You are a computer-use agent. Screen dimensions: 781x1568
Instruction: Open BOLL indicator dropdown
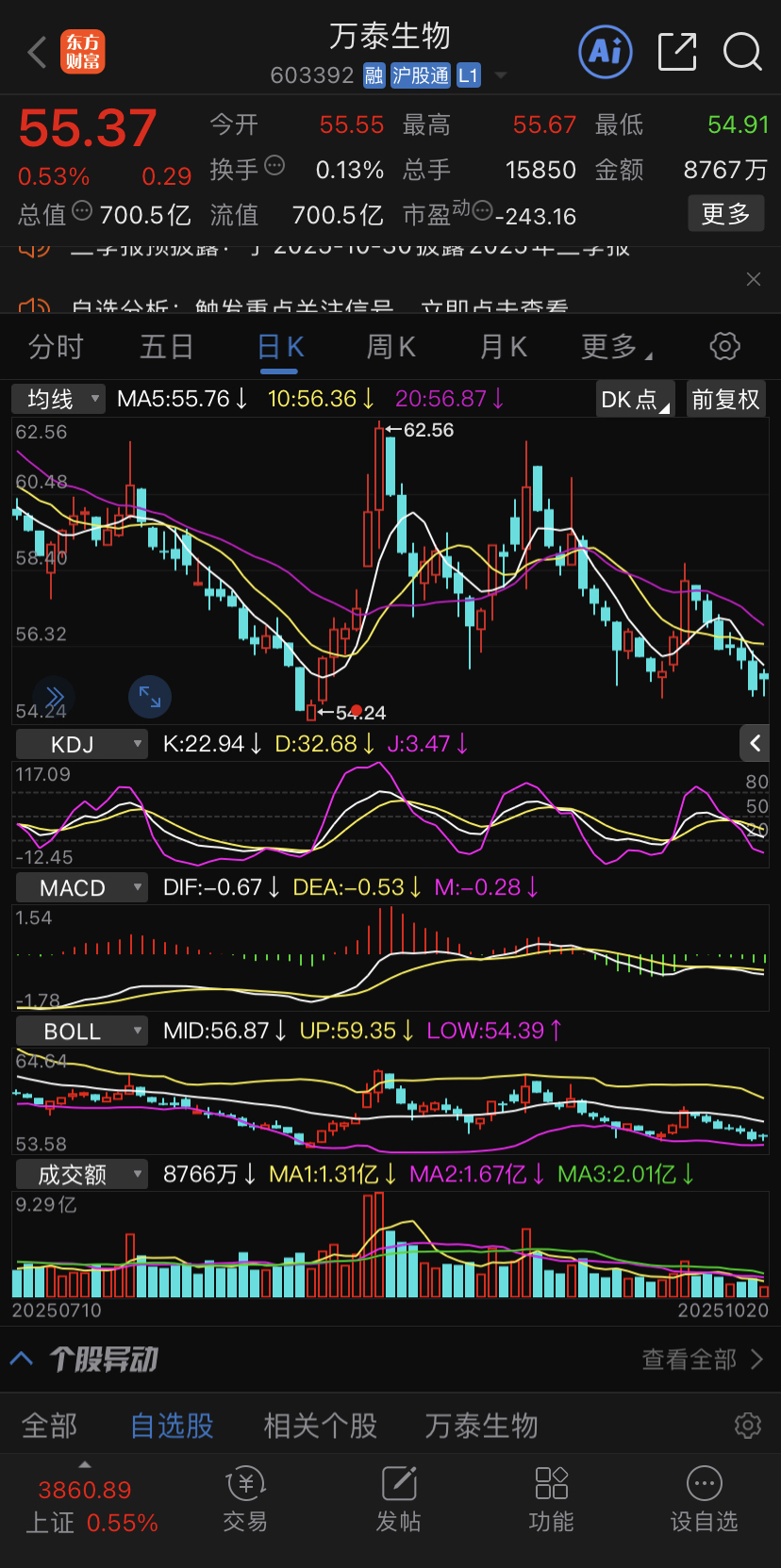82,1031
